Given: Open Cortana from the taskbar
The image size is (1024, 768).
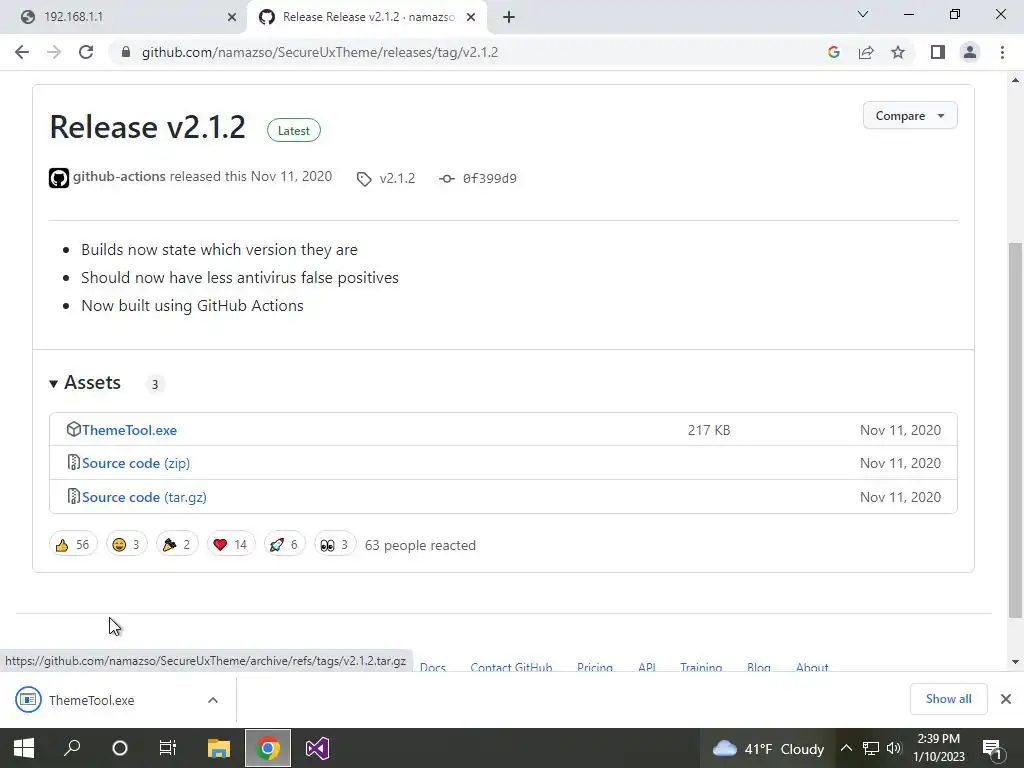Looking at the screenshot, I should (x=120, y=748).
